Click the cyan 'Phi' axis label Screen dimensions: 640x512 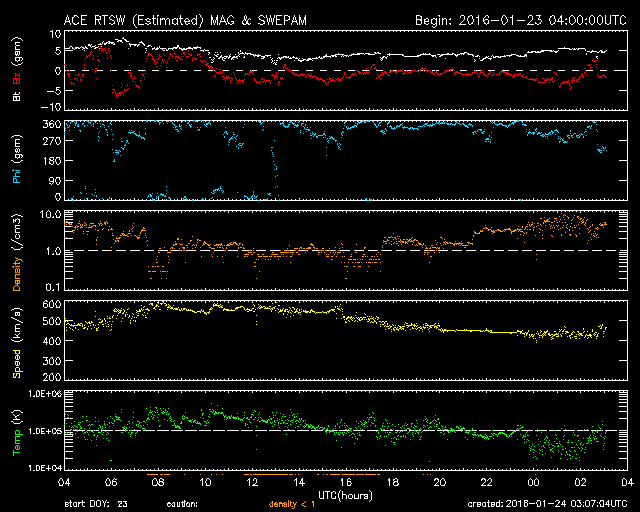tap(17, 175)
